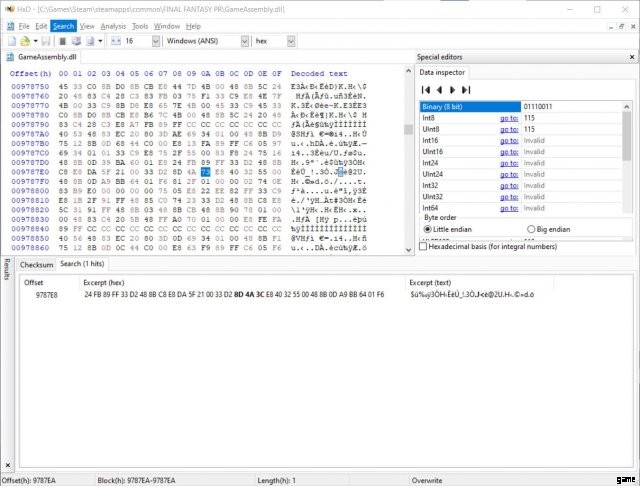
Task: Click the Save file toolbar icon
Action: 48,42
